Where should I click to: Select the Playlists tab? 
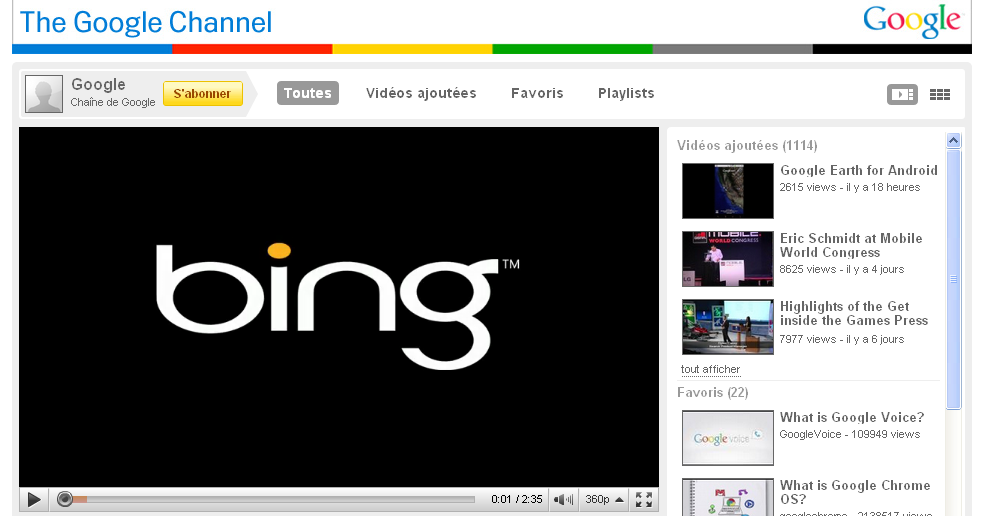(626, 93)
